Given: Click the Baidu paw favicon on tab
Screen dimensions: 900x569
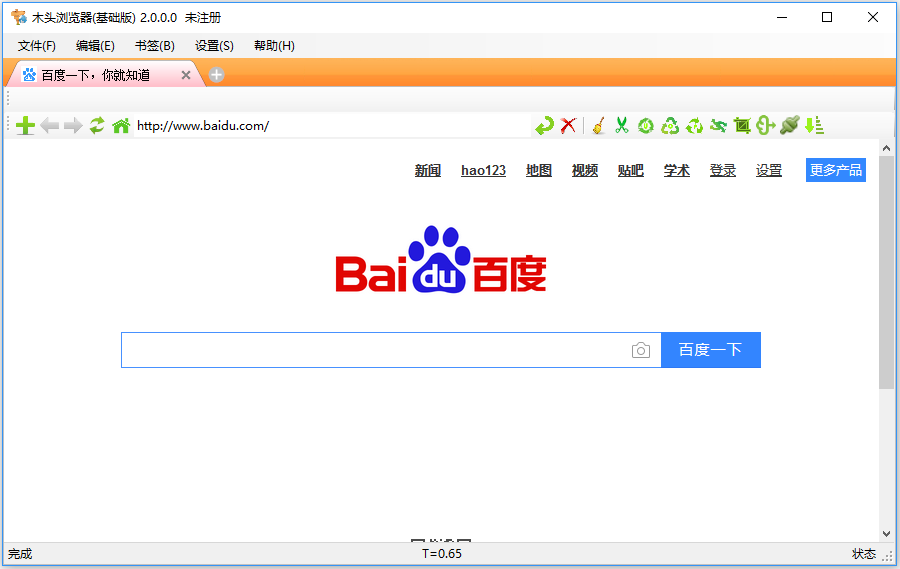Looking at the screenshot, I should pyautogui.click(x=29, y=75).
